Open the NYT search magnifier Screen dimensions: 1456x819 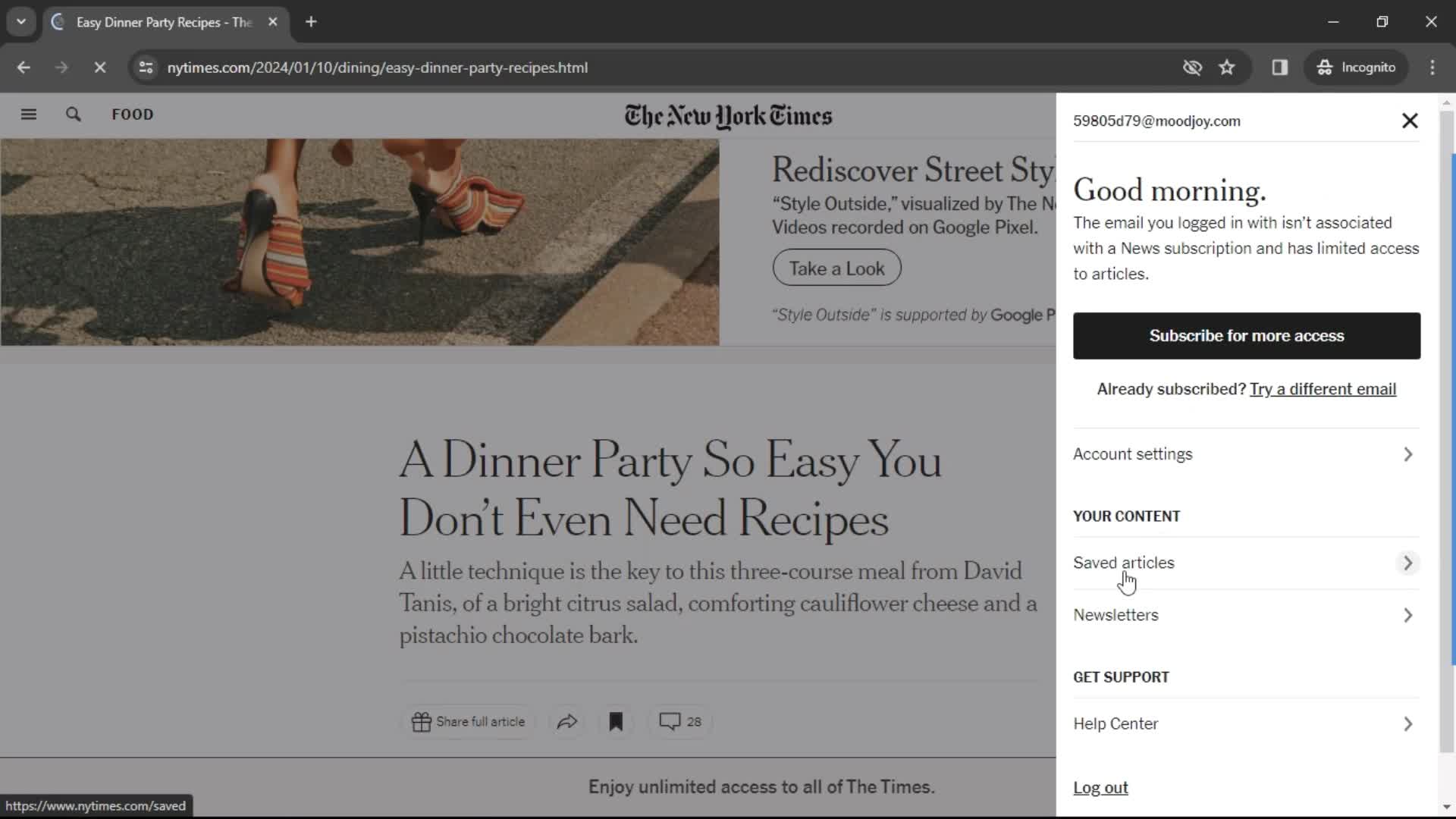73,115
